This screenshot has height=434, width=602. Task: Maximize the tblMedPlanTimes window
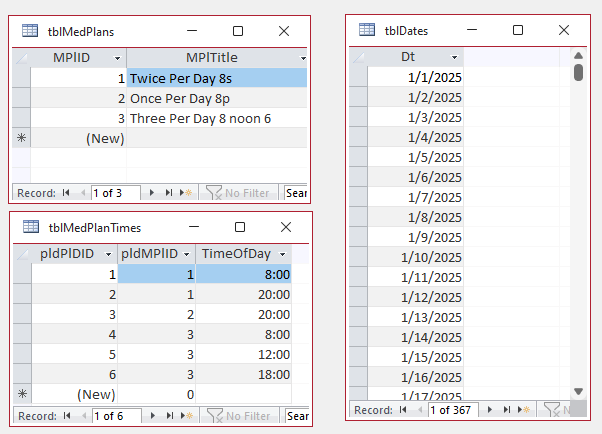coord(240,227)
